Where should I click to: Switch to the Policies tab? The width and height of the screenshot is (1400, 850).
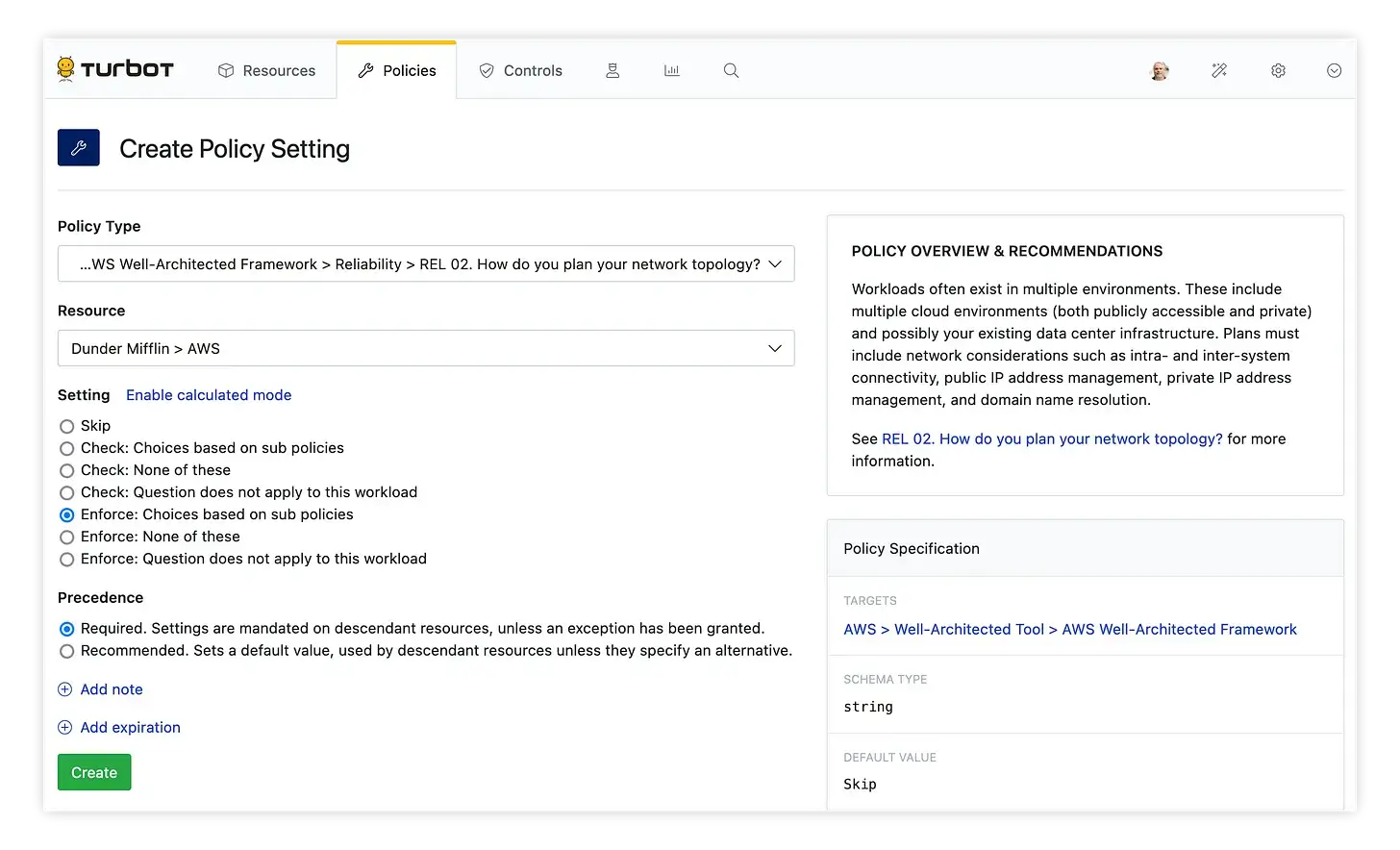click(396, 70)
